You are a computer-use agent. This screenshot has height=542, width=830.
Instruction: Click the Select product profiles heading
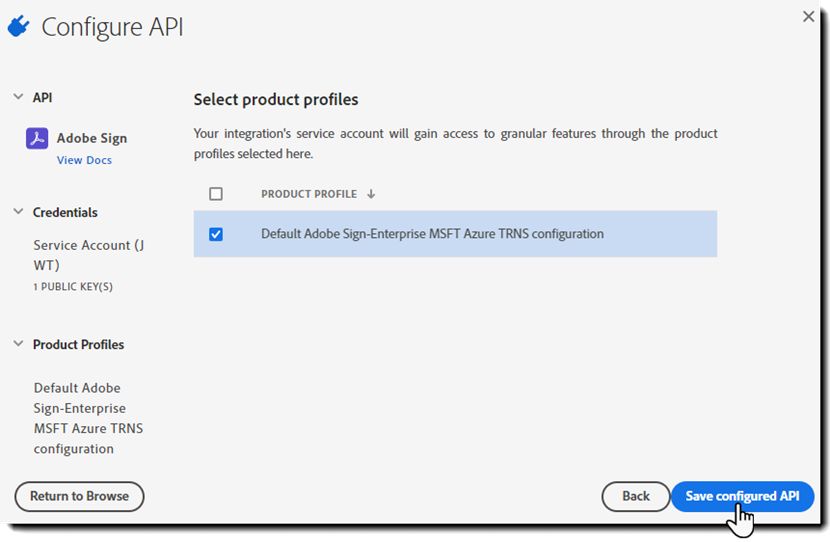[276, 100]
